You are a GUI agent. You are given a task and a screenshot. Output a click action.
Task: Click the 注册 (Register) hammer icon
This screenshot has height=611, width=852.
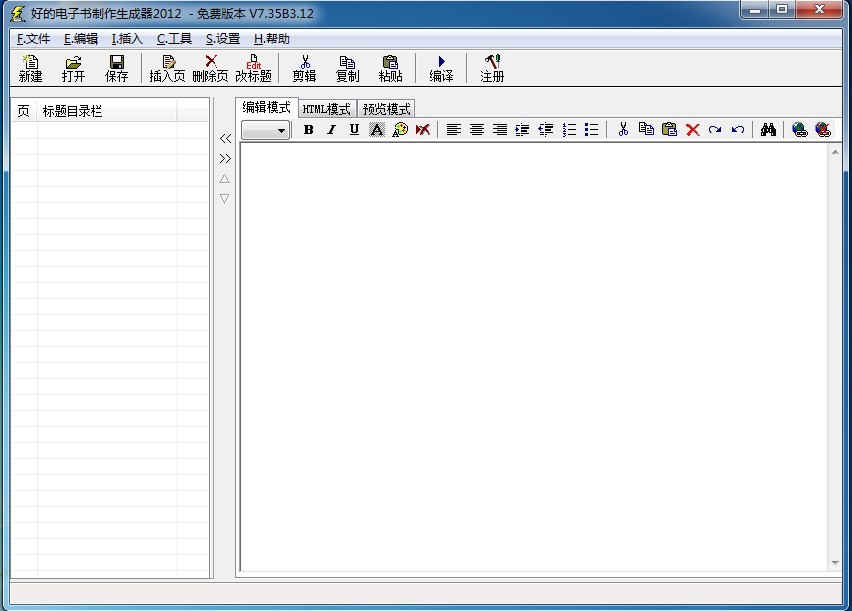coord(492,68)
